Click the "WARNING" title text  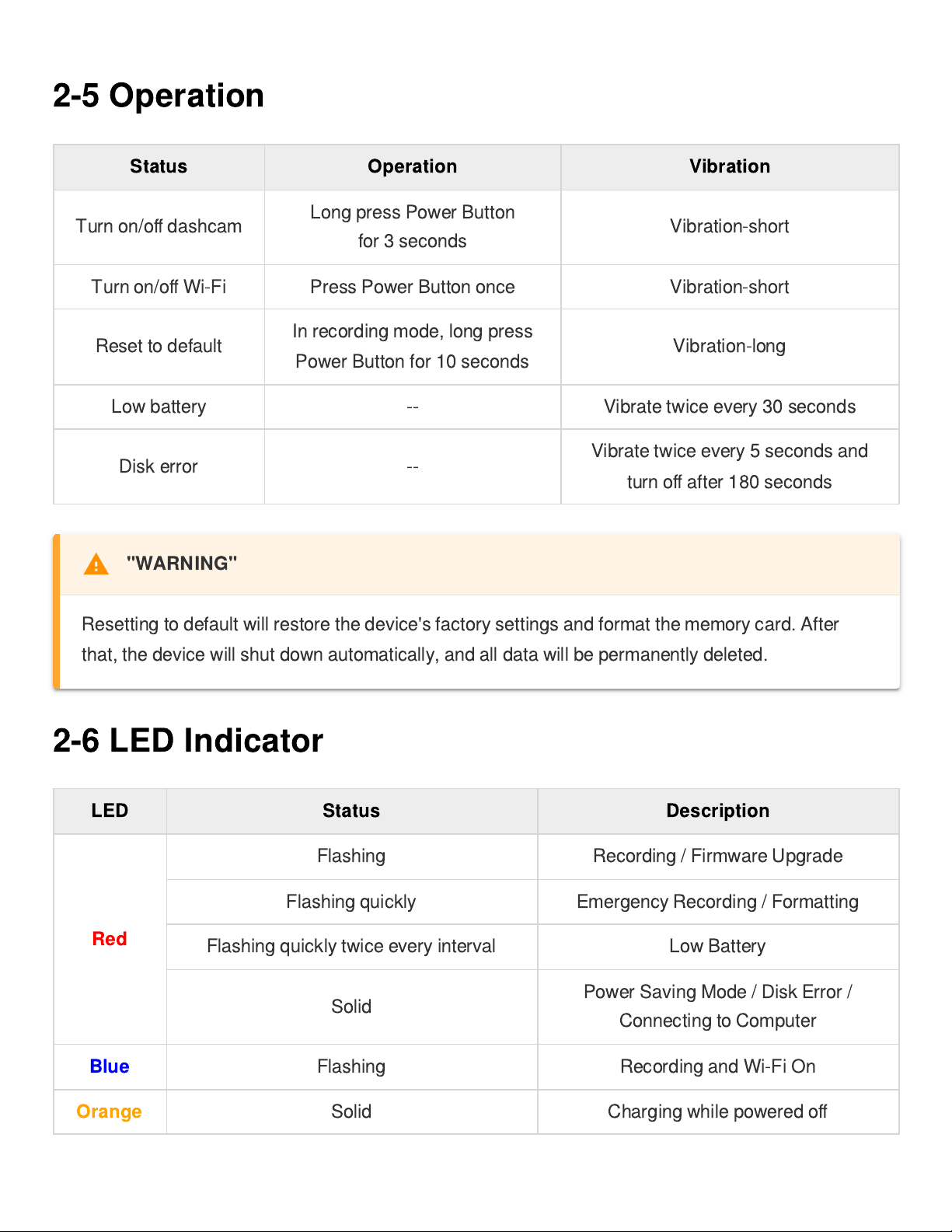click(182, 564)
